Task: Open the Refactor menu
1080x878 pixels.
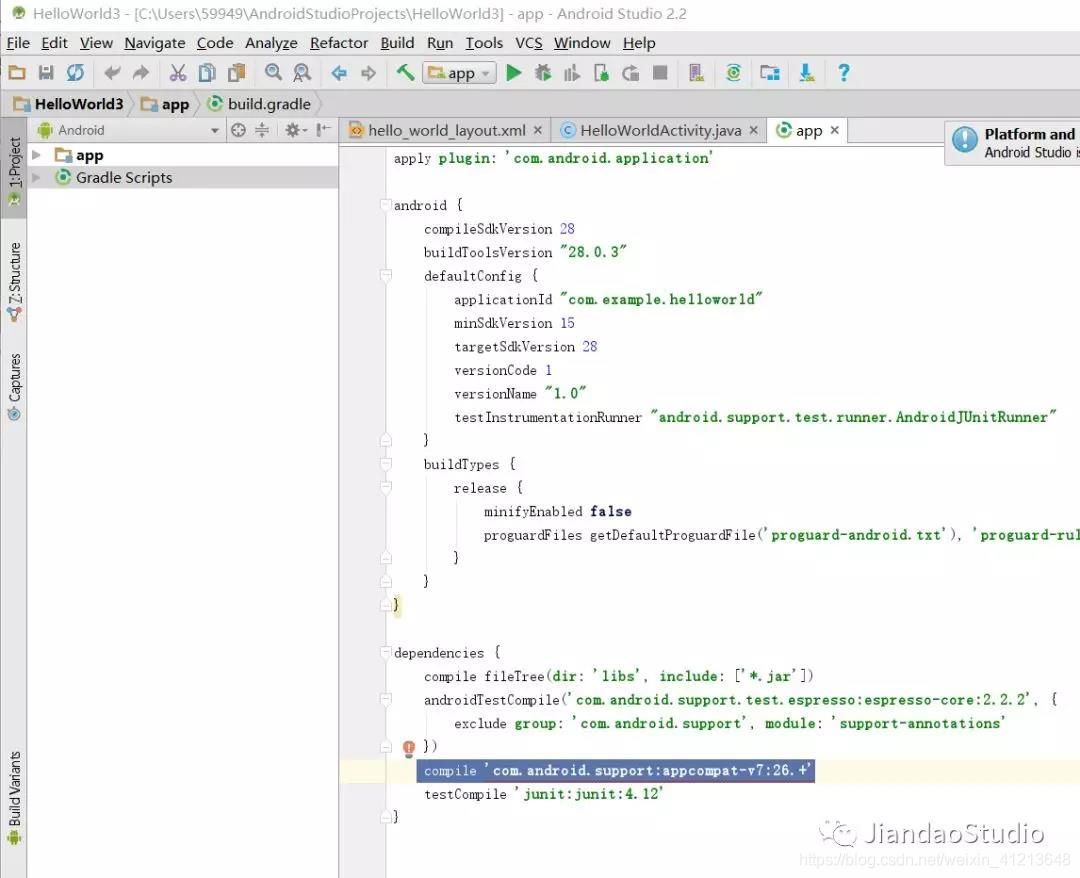Action: click(339, 43)
